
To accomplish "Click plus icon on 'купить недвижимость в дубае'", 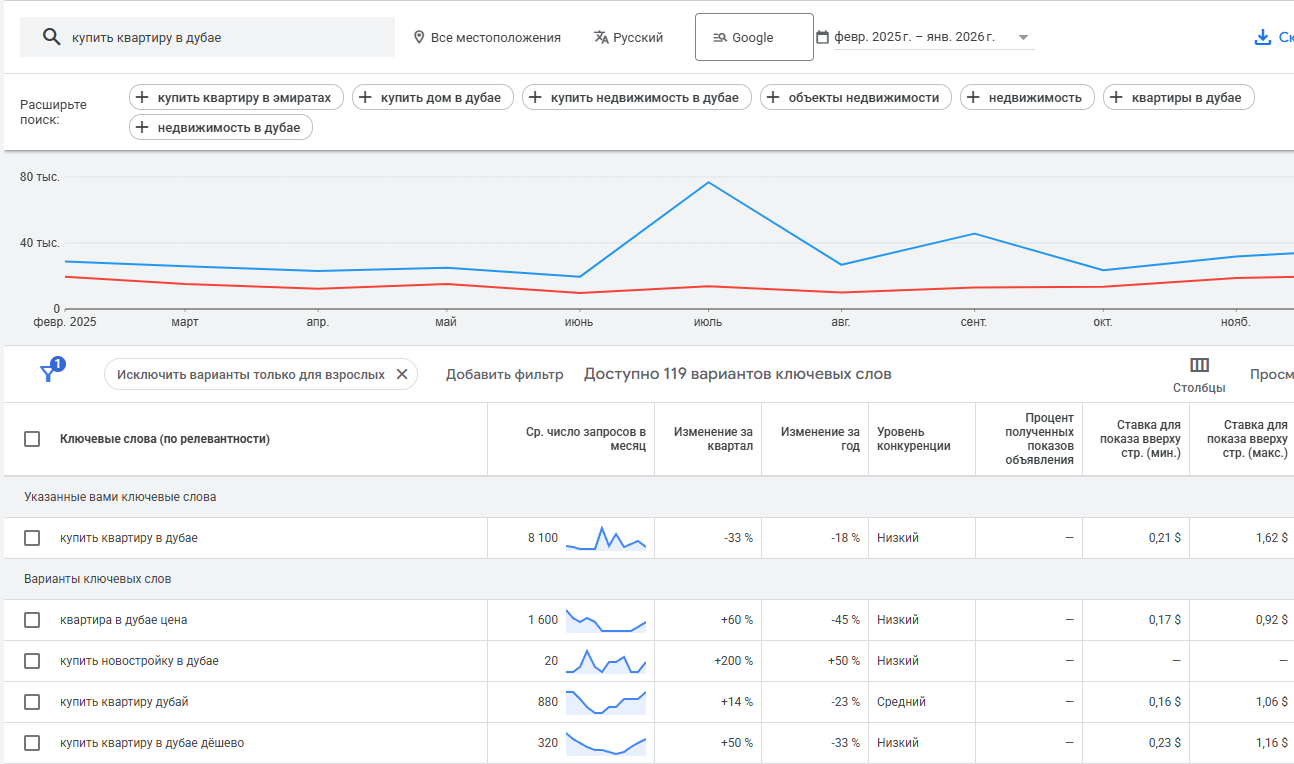I will [535, 97].
